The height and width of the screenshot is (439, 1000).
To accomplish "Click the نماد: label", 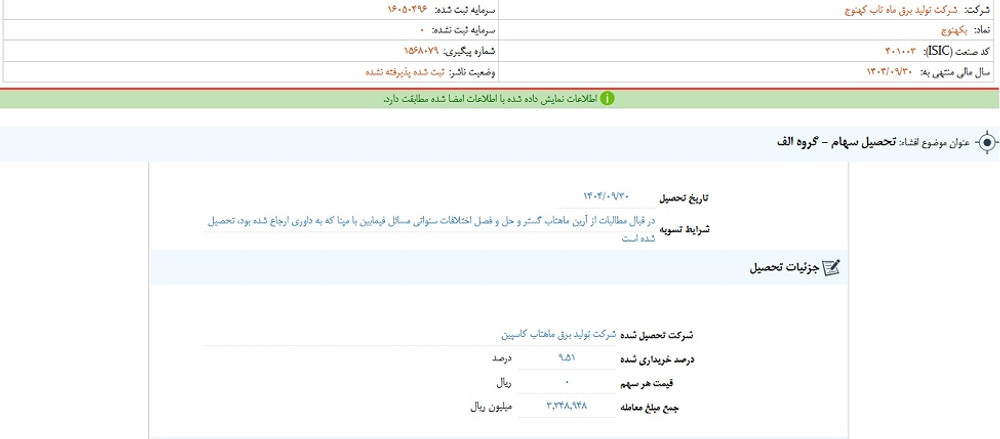I will pos(983,31).
